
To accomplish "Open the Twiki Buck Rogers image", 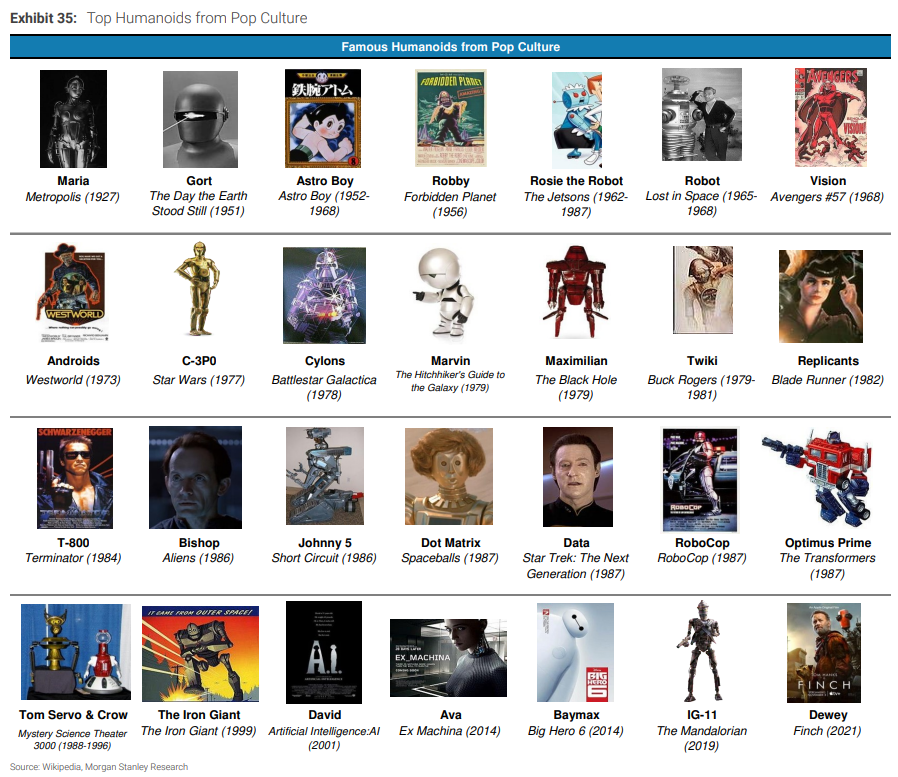I will coord(703,290).
